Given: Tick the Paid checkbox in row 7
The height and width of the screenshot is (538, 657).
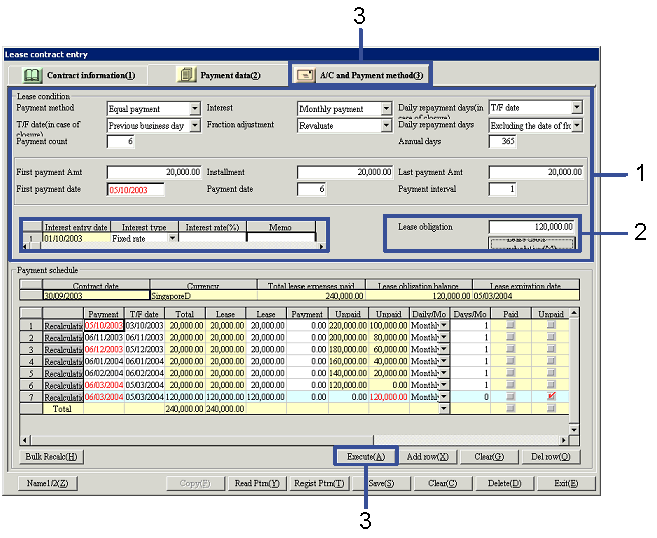Looking at the screenshot, I should pos(510,396).
